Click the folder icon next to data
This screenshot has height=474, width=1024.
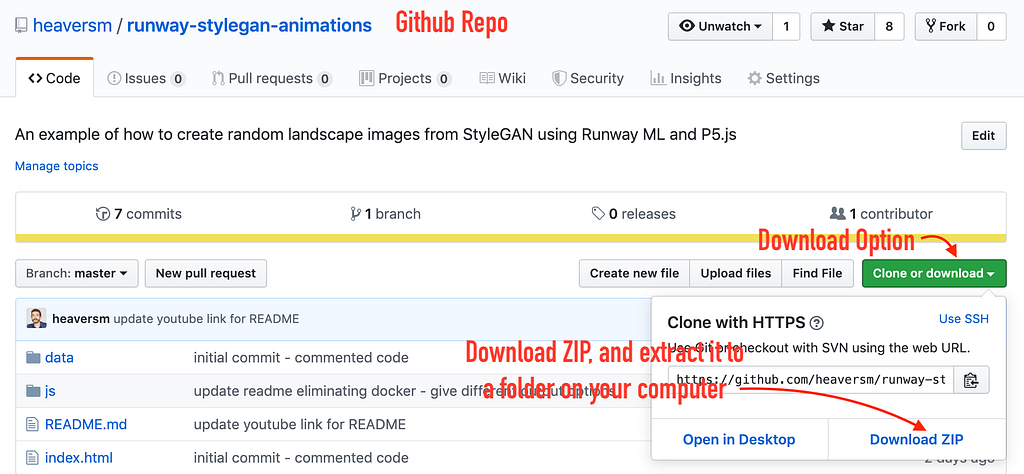pos(33,358)
